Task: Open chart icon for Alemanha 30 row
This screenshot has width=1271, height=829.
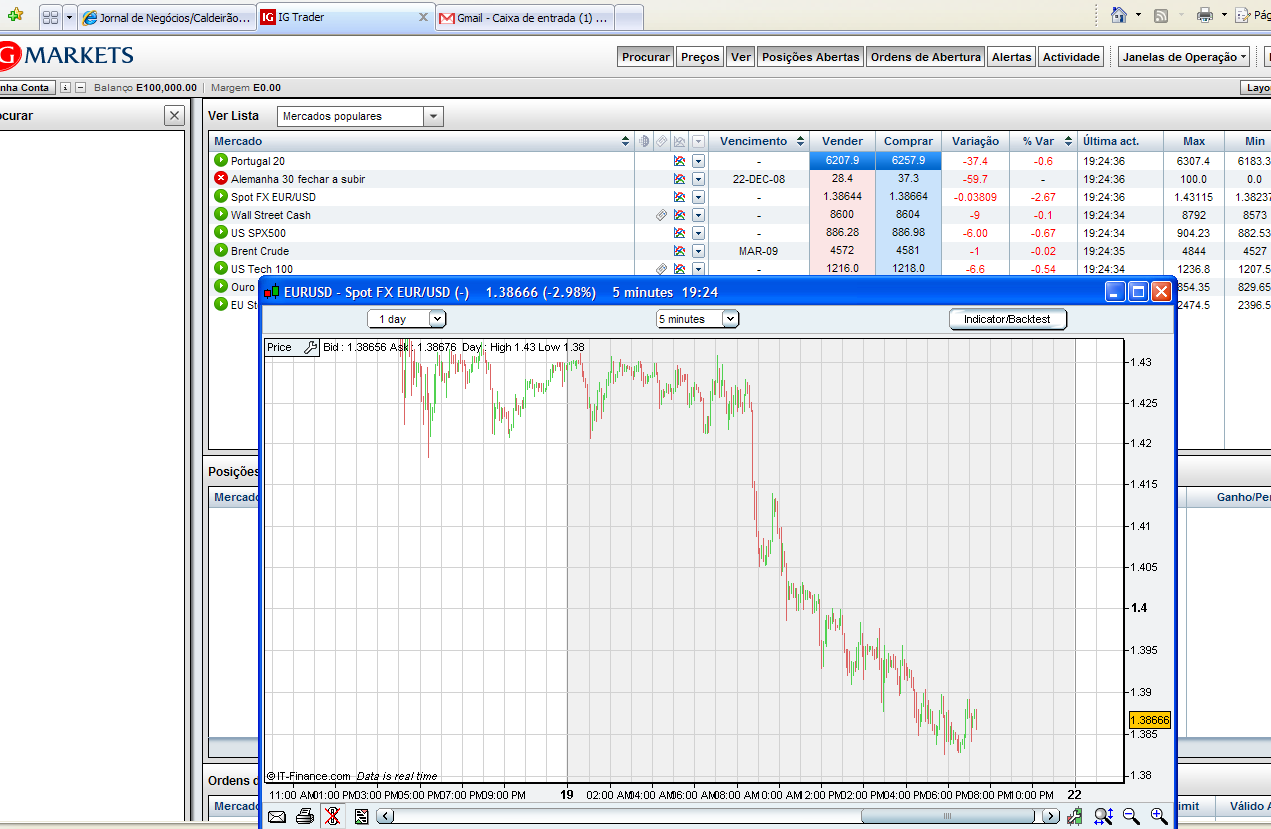Action: (x=679, y=179)
